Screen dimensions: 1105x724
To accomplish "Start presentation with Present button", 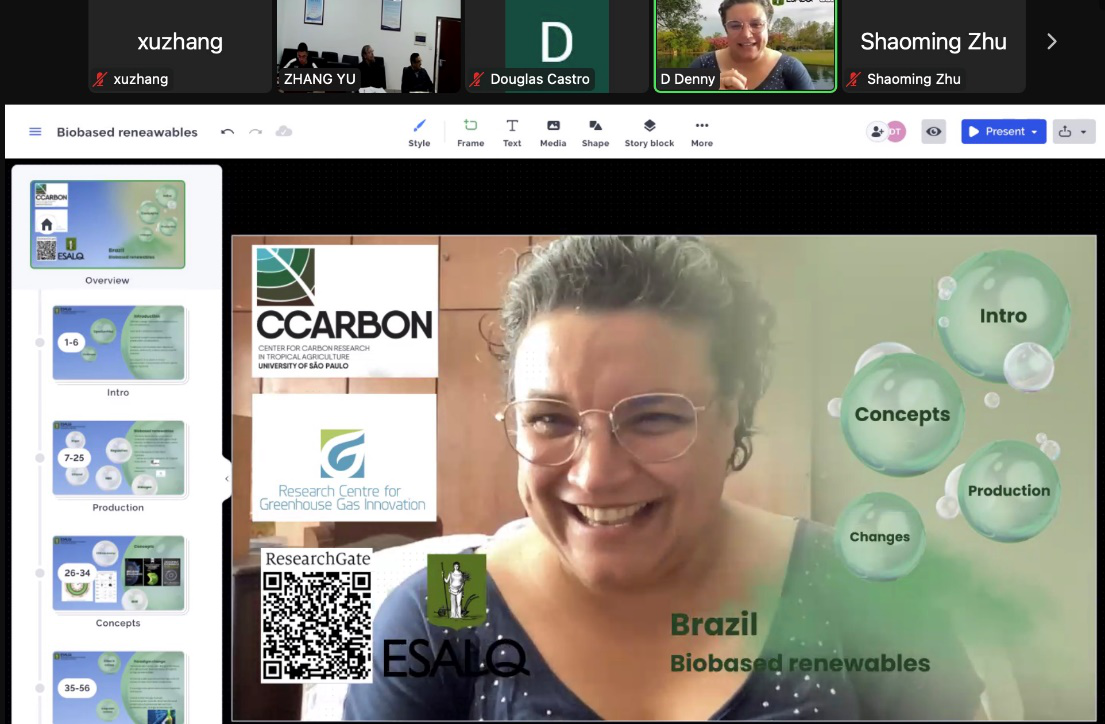I will [996, 132].
